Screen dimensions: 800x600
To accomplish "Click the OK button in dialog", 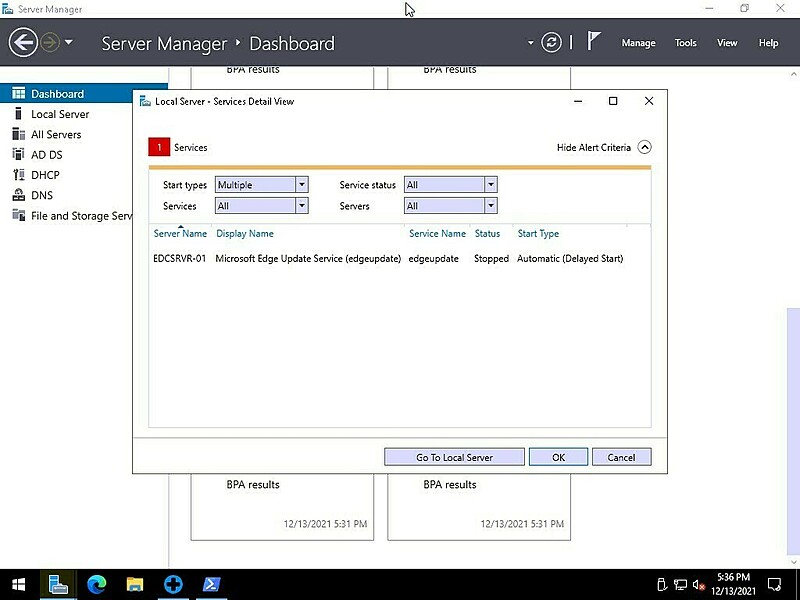I will [558, 456].
